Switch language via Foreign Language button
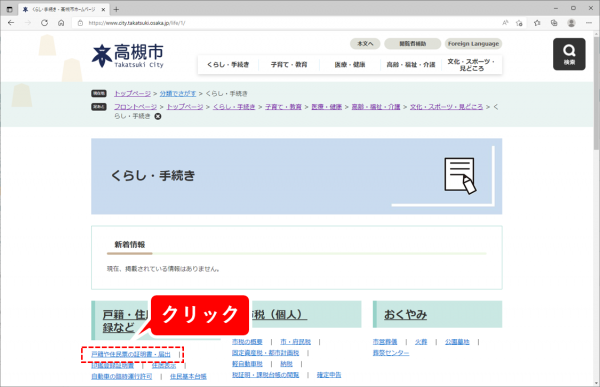600x387 pixels. click(x=473, y=44)
